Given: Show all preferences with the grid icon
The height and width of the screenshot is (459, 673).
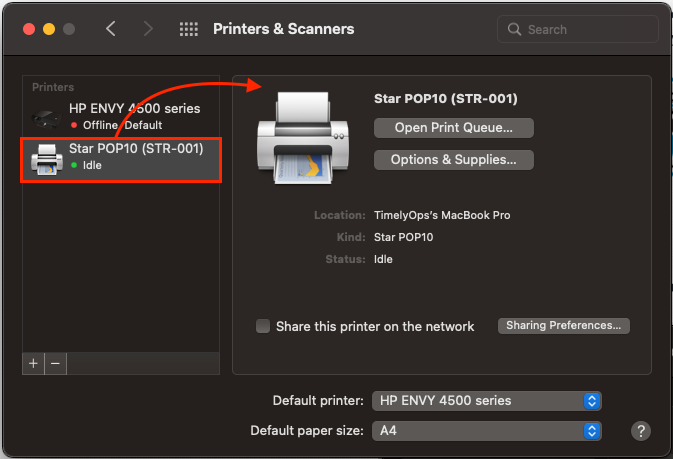Looking at the screenshot, I should point(188,29).
